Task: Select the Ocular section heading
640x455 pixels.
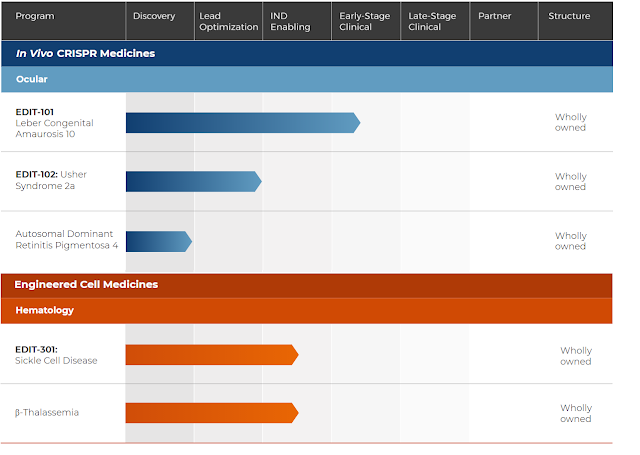Action: (32, 79)
